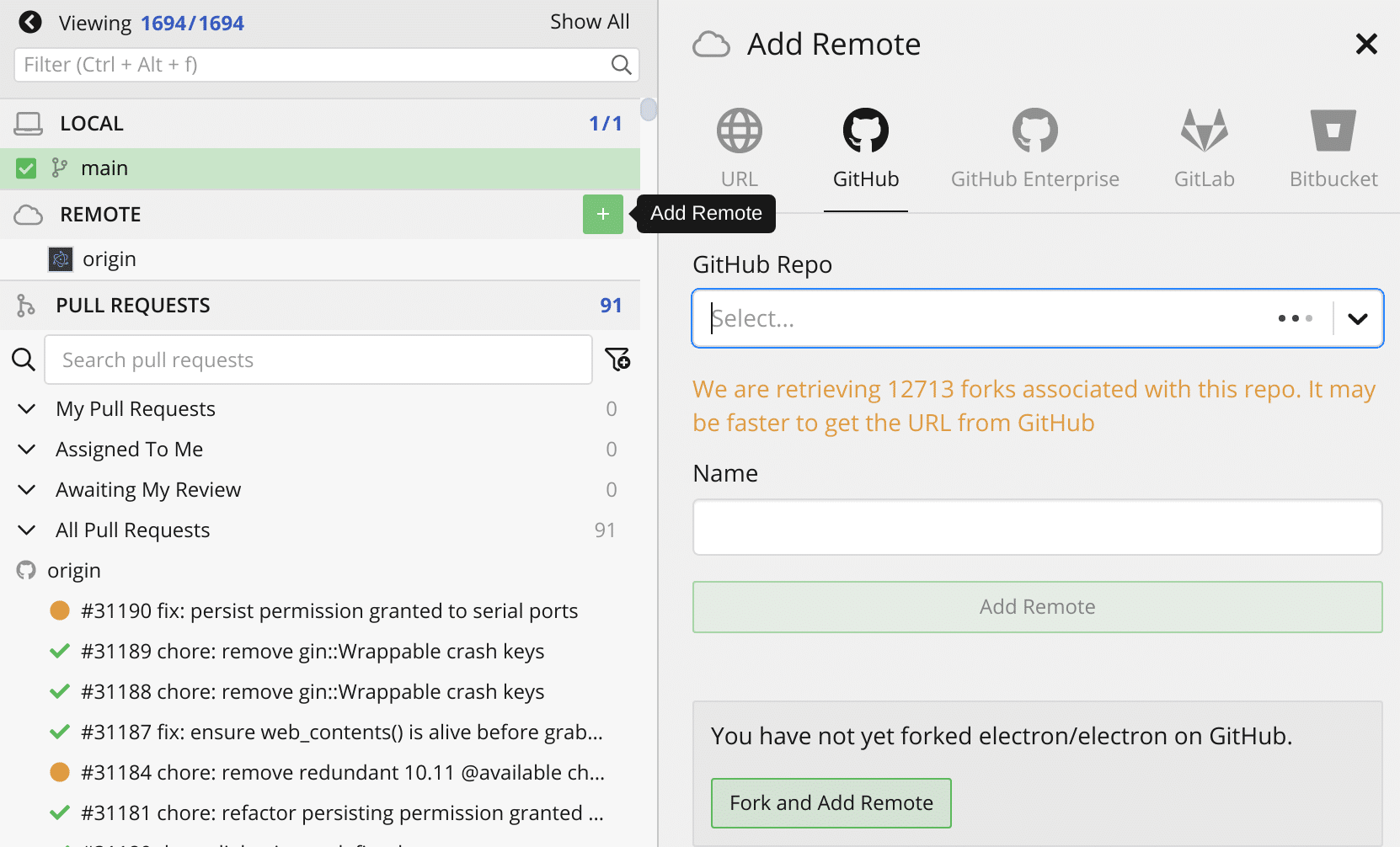This screenshot has width=1400, height=847.
Task: Open PR #31187 ensure web_contents() is alive
Action: point(342,732)
